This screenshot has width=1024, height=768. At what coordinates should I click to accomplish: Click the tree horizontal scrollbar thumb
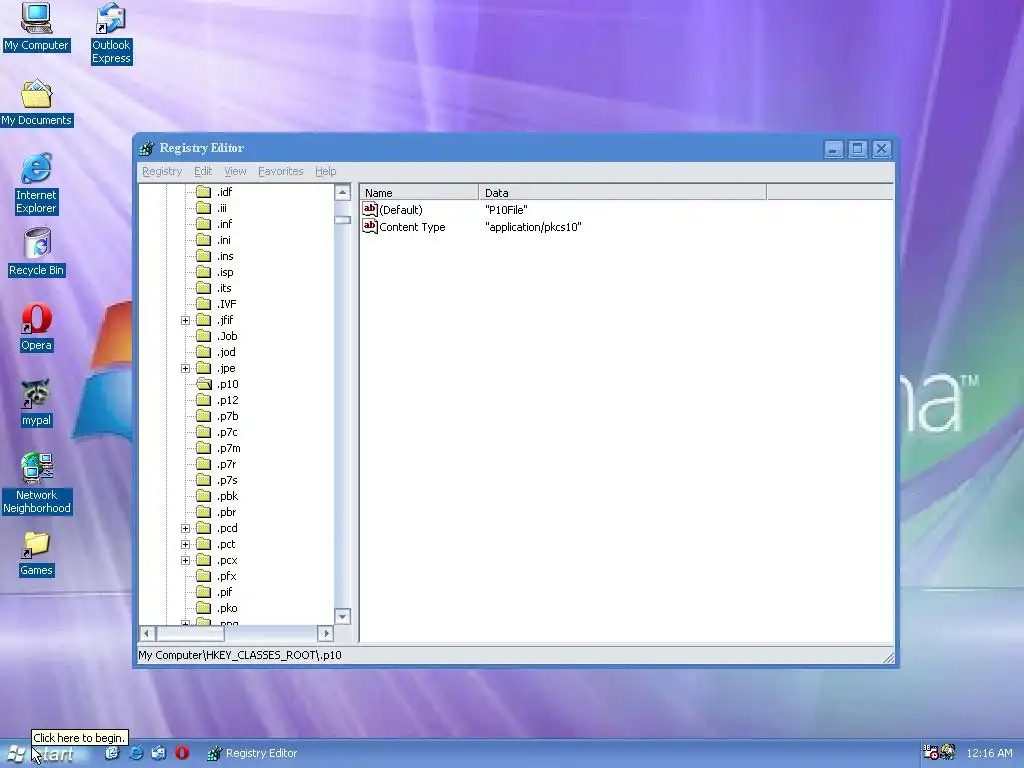point(190,633)
